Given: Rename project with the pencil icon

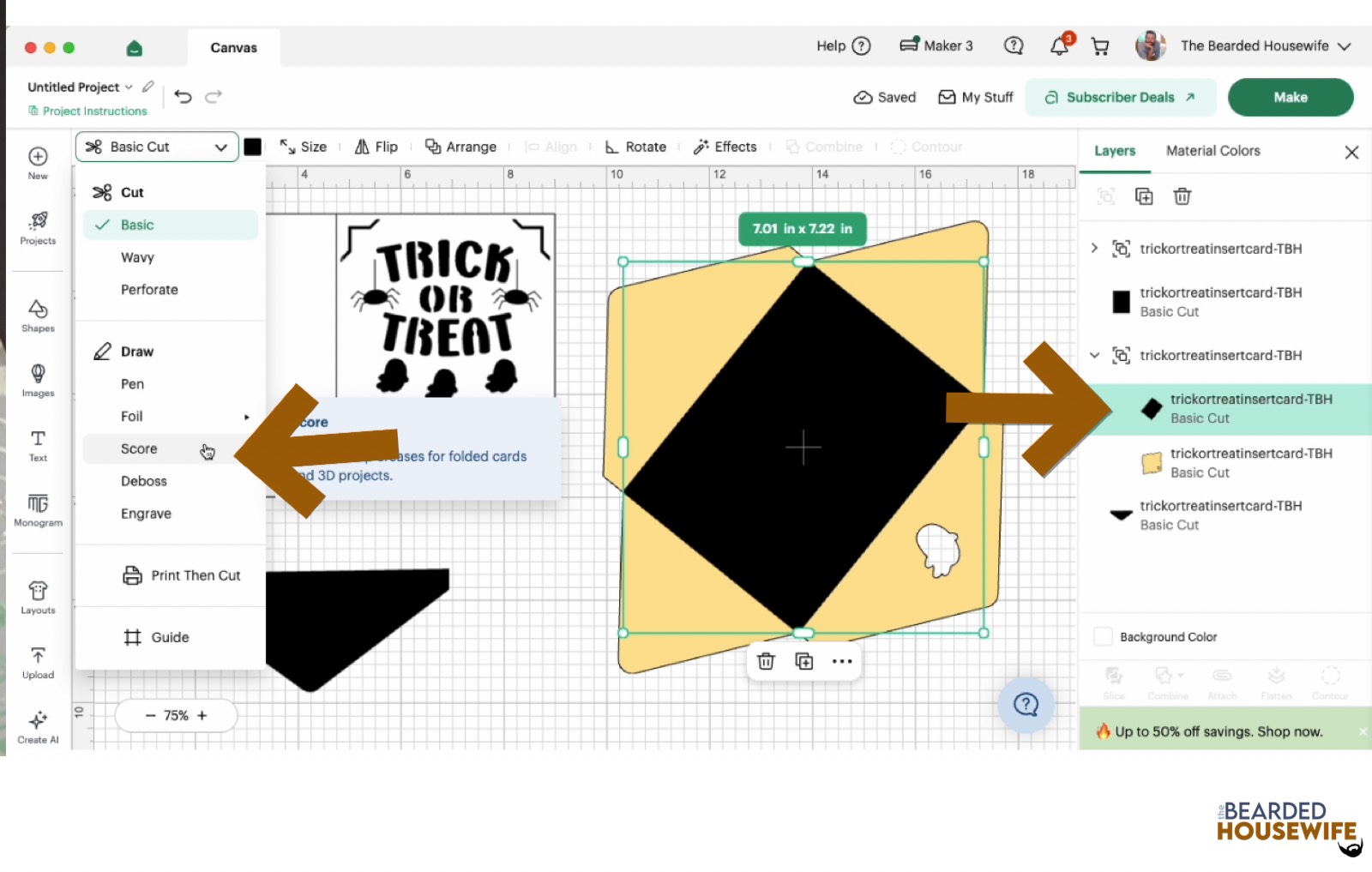Looking at the screenshot, I should 148,87.
